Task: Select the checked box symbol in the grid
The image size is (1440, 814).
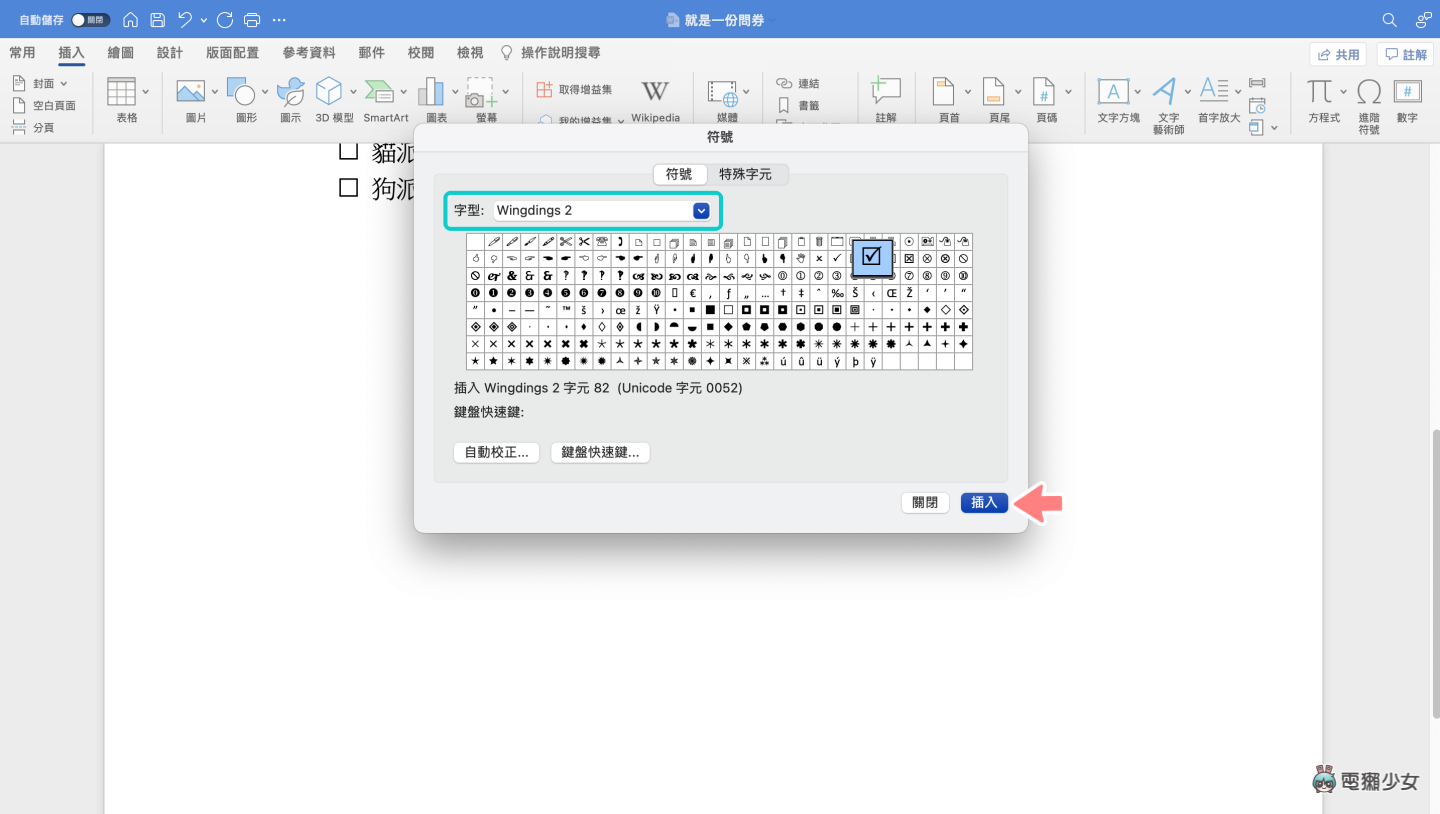Action: 871,257
